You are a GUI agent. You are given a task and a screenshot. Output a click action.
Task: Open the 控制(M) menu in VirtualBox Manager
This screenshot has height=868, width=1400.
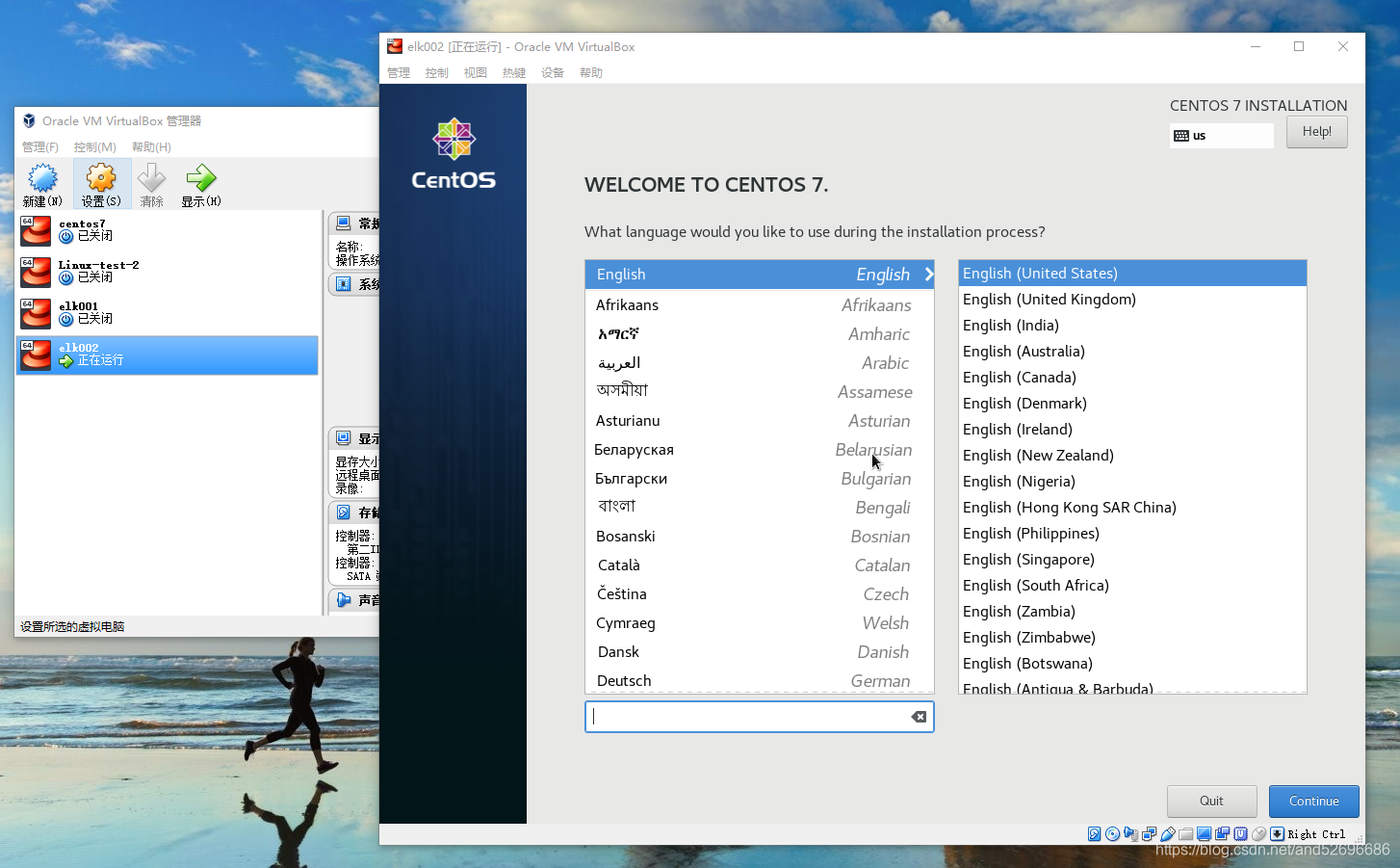coord(95,147)
